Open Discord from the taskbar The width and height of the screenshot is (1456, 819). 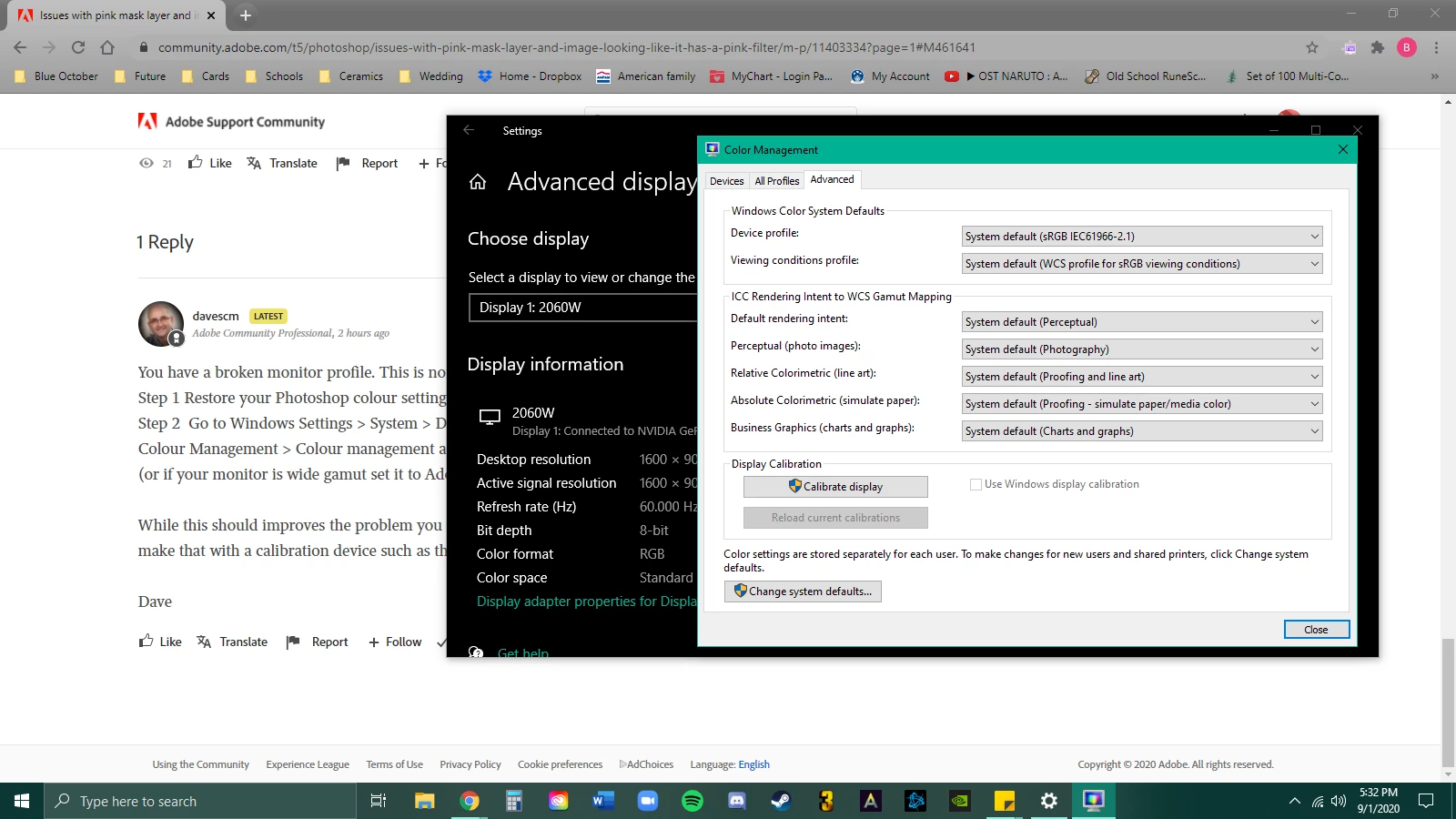tap(737, 801)
